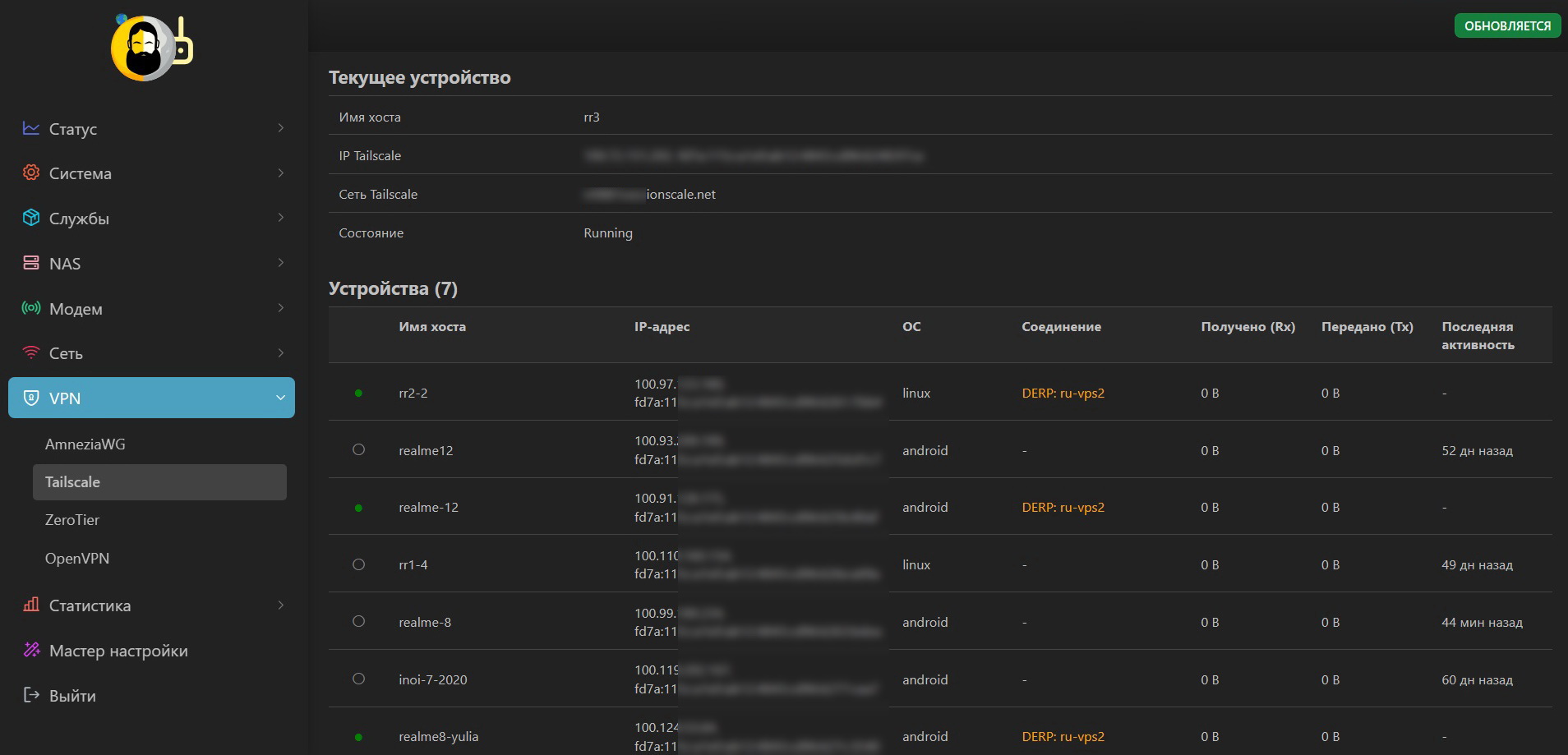
Task: Select the Tailscale menu item
Action: [x=159, y=482]
